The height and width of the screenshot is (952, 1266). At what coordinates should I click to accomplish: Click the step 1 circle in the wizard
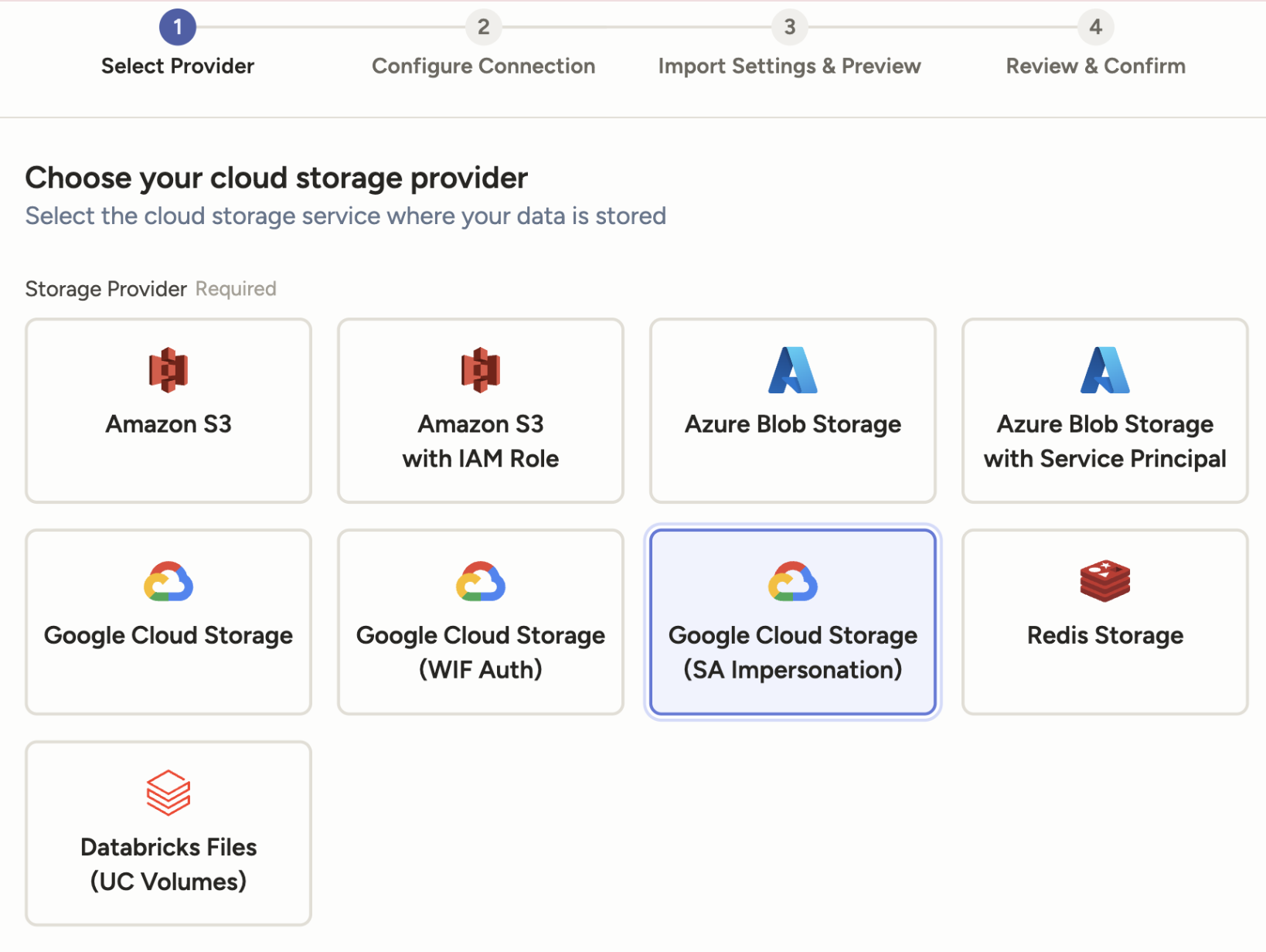click(x=178, y=27)
